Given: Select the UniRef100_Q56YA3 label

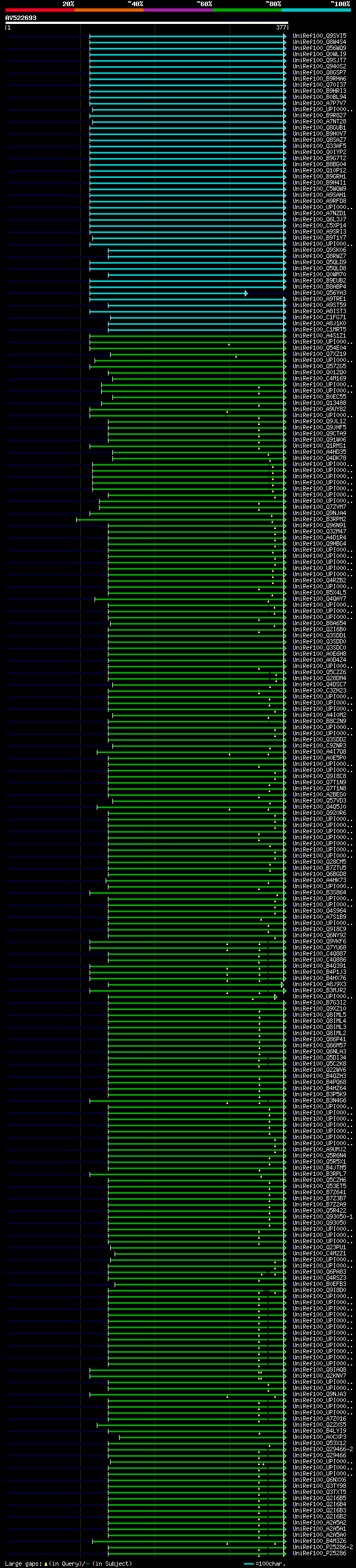Looking at the screenshot, I should click(319, 293).
